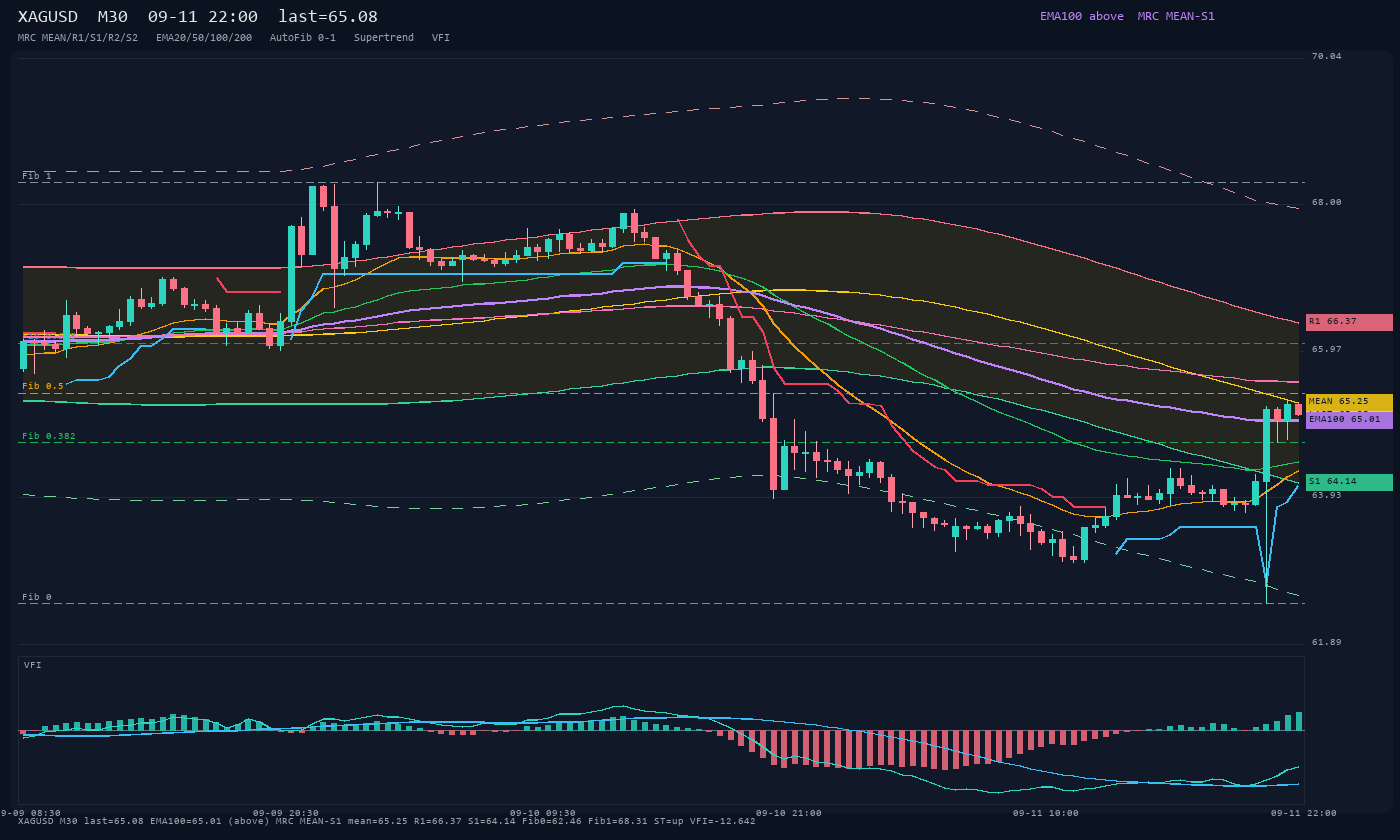
Task: Select the "Fib 0.382" level label
Action: coord(49,436)
